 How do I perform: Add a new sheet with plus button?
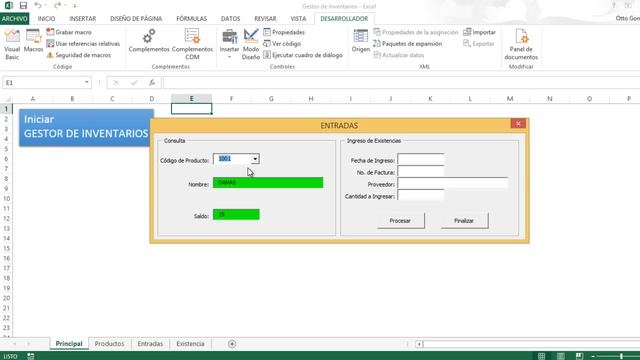coord(232,344)
